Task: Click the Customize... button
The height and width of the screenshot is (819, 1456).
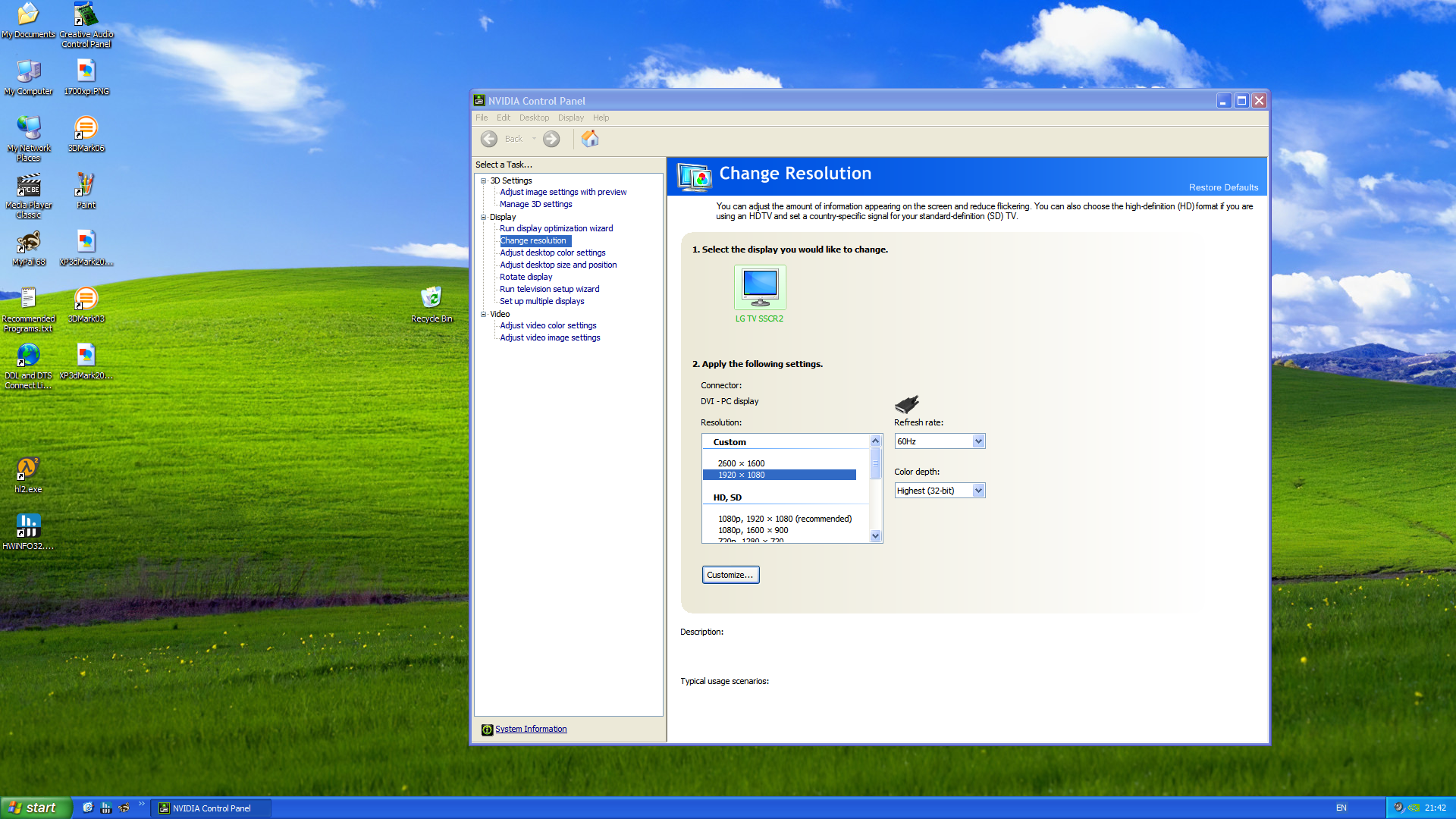Action: point(730,575)
